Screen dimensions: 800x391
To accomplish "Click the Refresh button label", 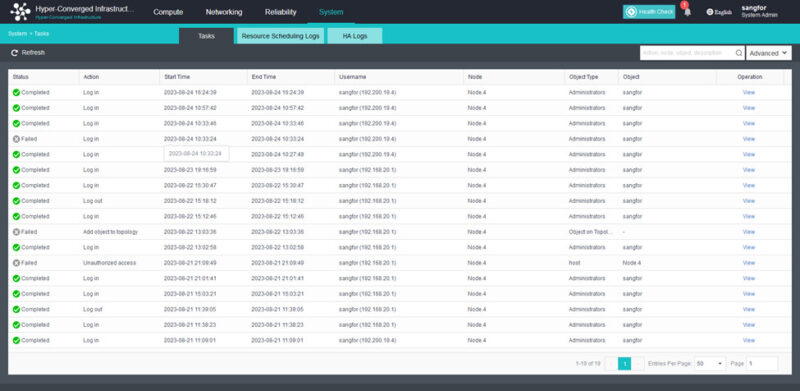I will pos(33,53).
